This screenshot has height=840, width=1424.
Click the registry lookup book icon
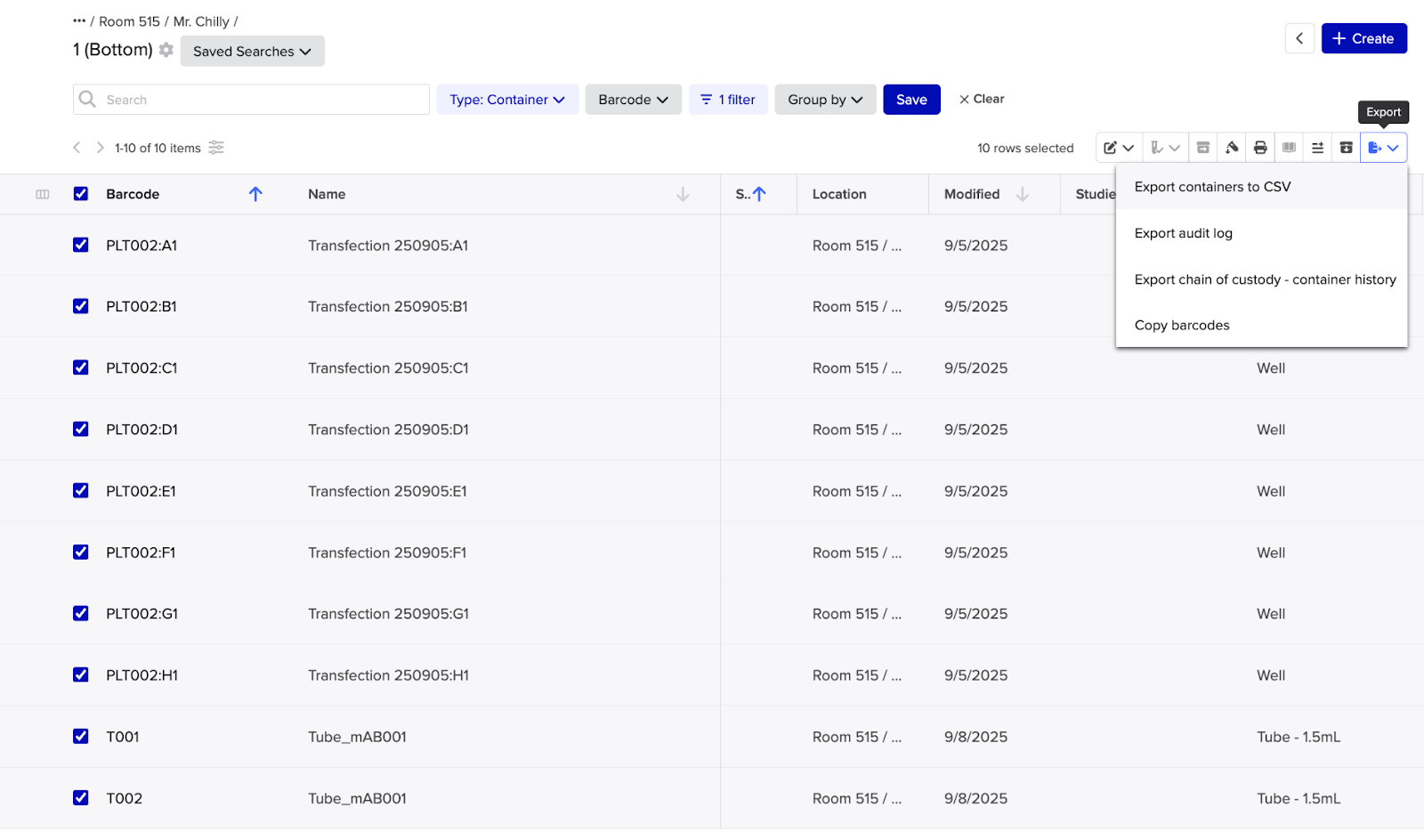[x=1288, y=147]
